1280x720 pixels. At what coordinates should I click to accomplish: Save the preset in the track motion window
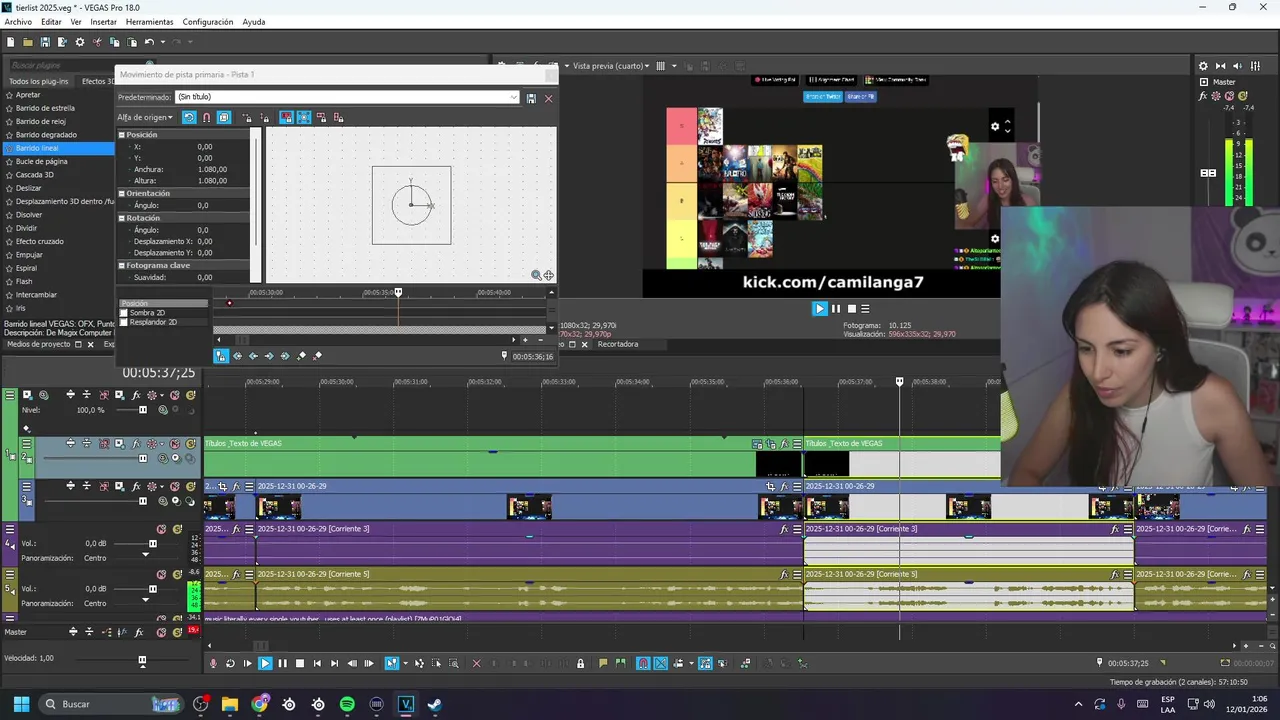531,98
